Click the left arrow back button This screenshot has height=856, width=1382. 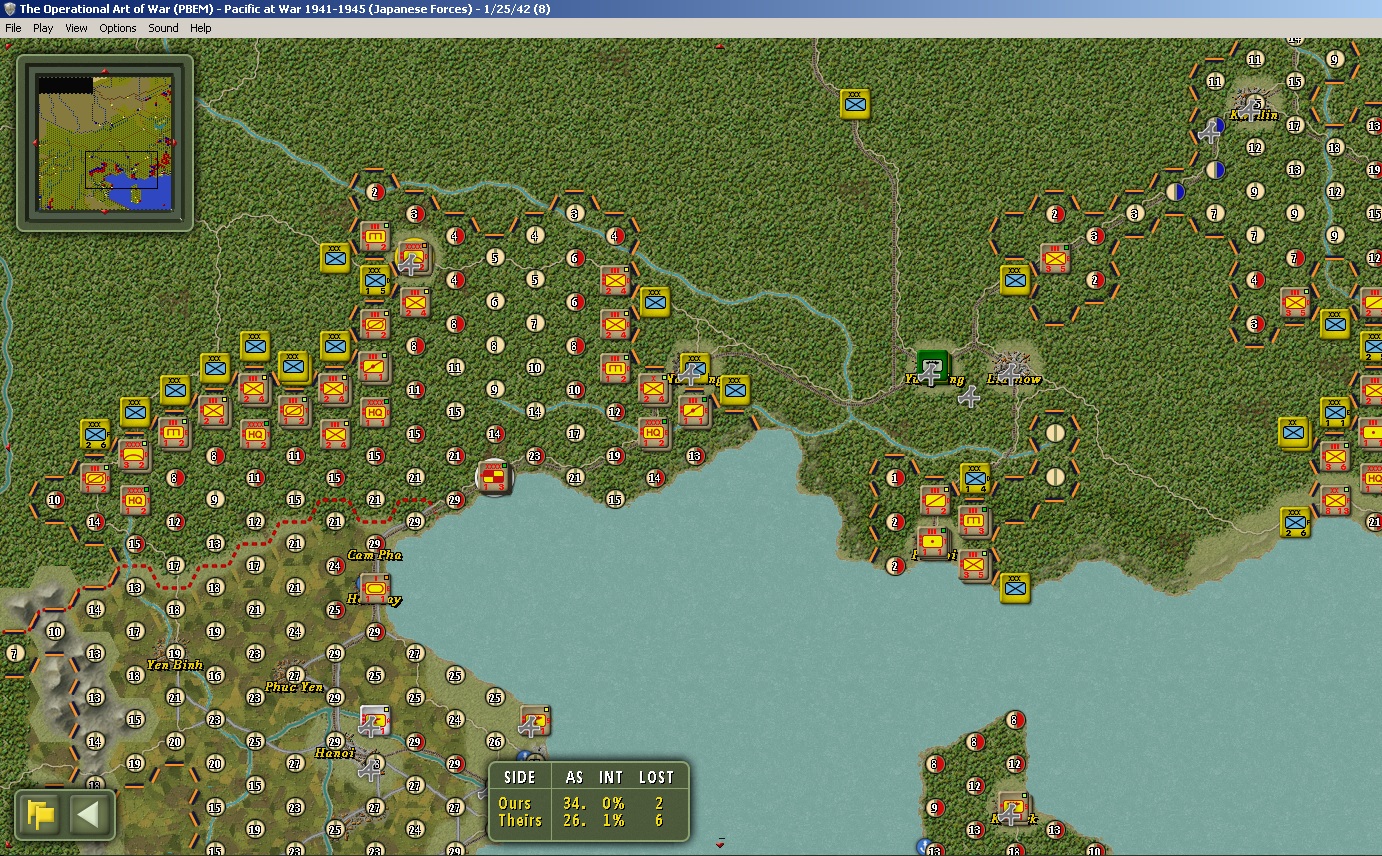pos(88,814)
